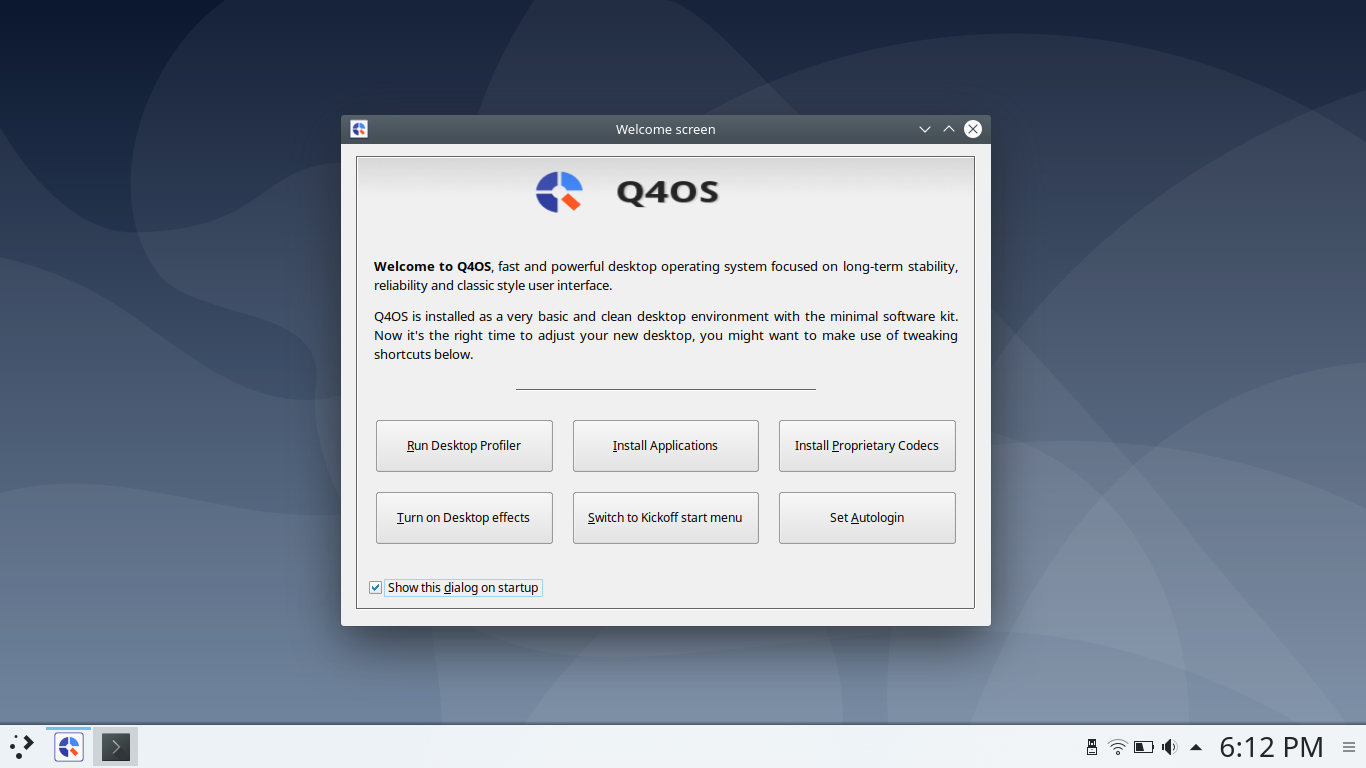Minimize the Welcome screen window
Screen dimensions: 1366x768
pyautogui.click(x=925, y=129)
